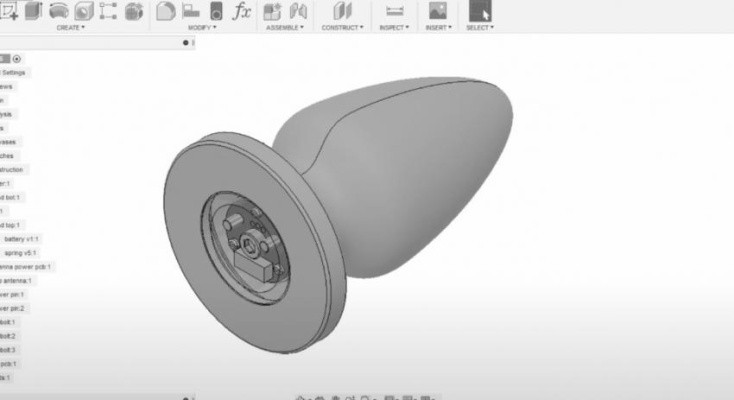The height and width of the screenshot is (400, 734).
Task: Click the Measure ruler icon
Action: click(393, 11)
